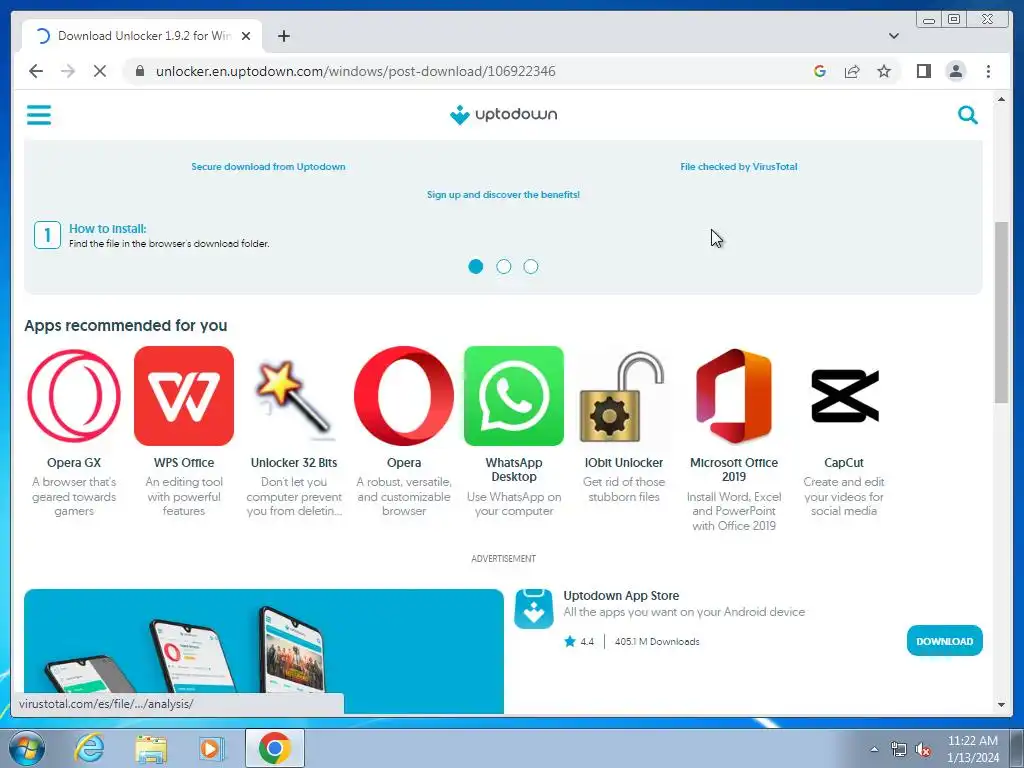Click the '405.1 M Downloads' text

(x=657, y=641)
